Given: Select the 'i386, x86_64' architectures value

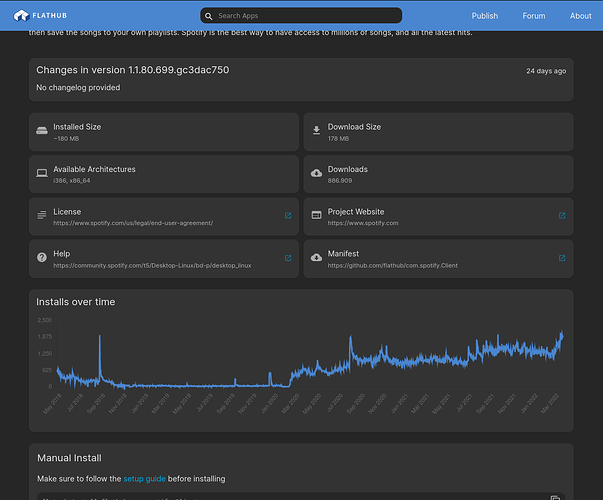Looking at the screenshot, I should [x=72, y=181].
